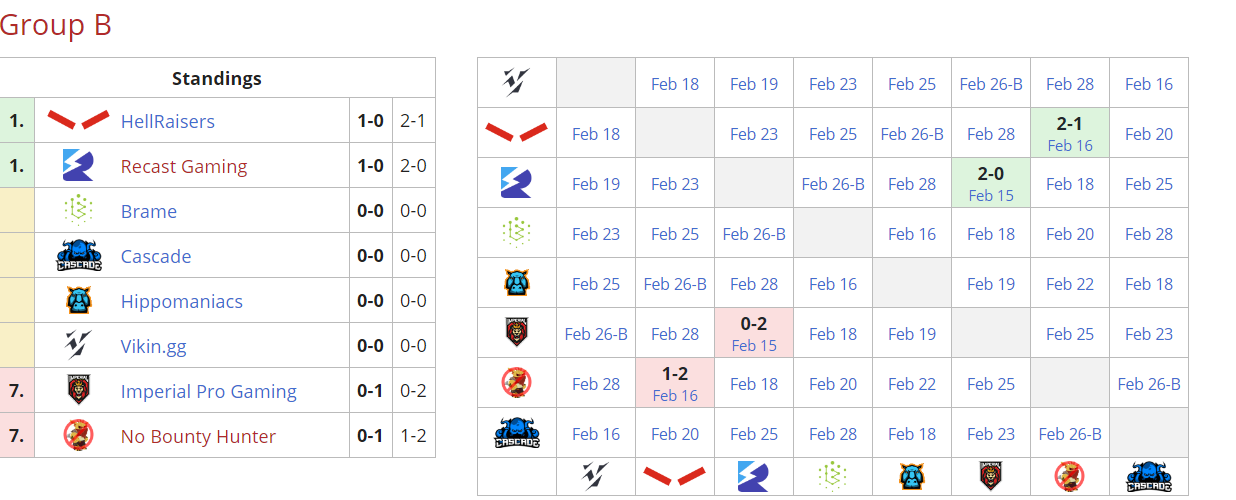The width and height of the screenshot is (1236, 500).
Task: Open the HellRaisers team name link
Action: [x=167, y=121]
